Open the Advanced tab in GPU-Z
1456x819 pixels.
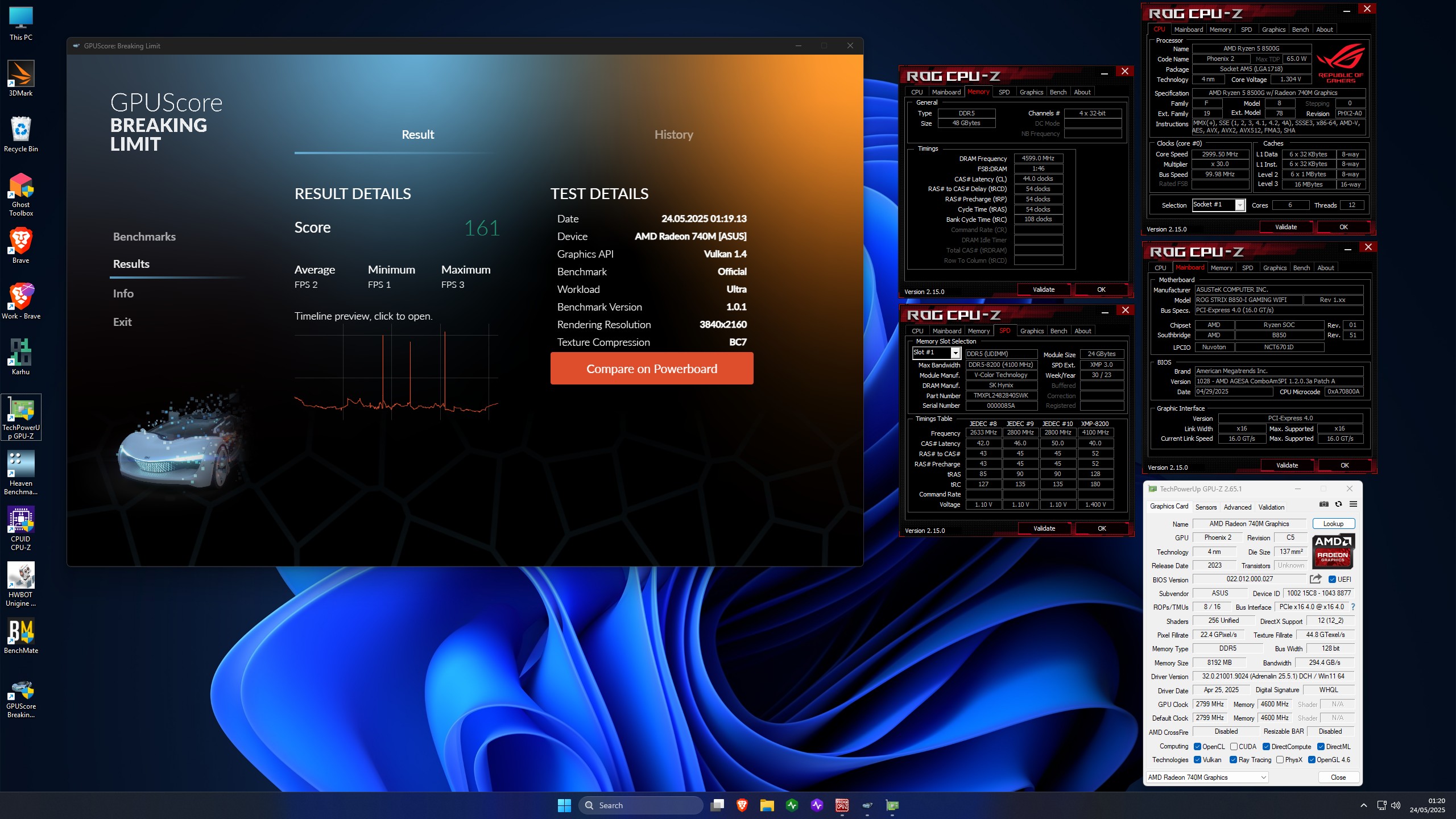click(x=1238, y=507)
